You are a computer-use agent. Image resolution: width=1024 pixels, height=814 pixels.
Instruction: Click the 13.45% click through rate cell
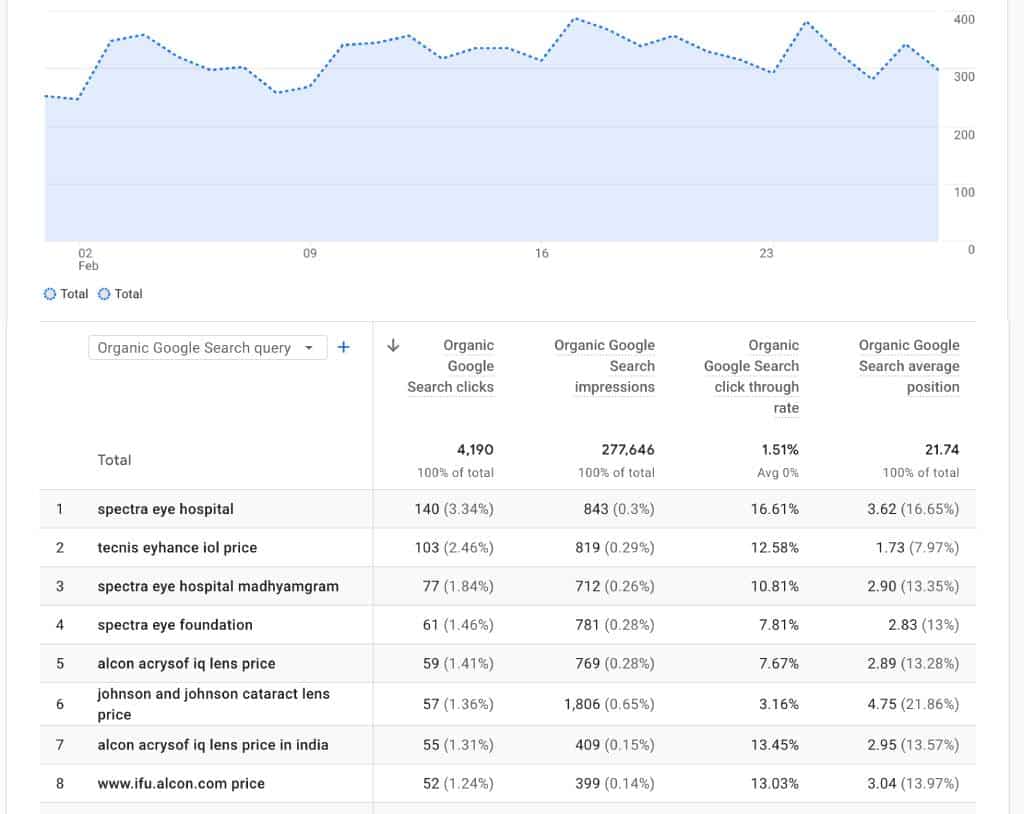click(775, 745)
